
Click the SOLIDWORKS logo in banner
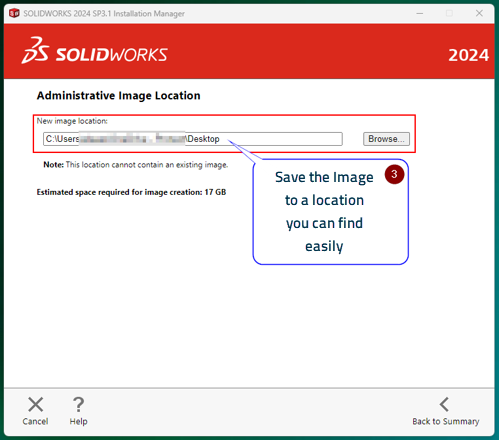(95, 51)
